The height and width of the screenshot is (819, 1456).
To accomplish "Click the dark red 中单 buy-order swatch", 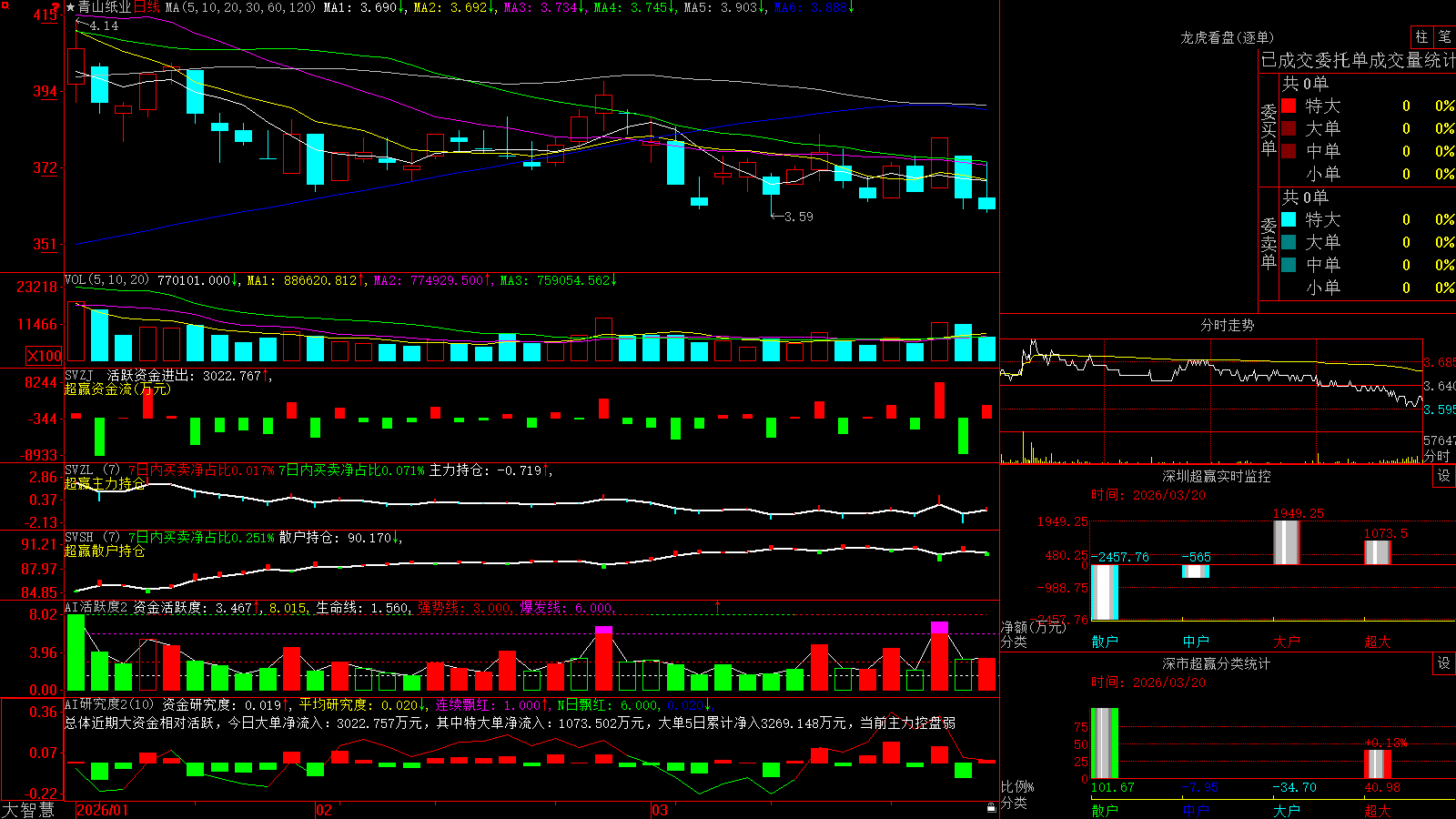I will (x=1289, y=150).
